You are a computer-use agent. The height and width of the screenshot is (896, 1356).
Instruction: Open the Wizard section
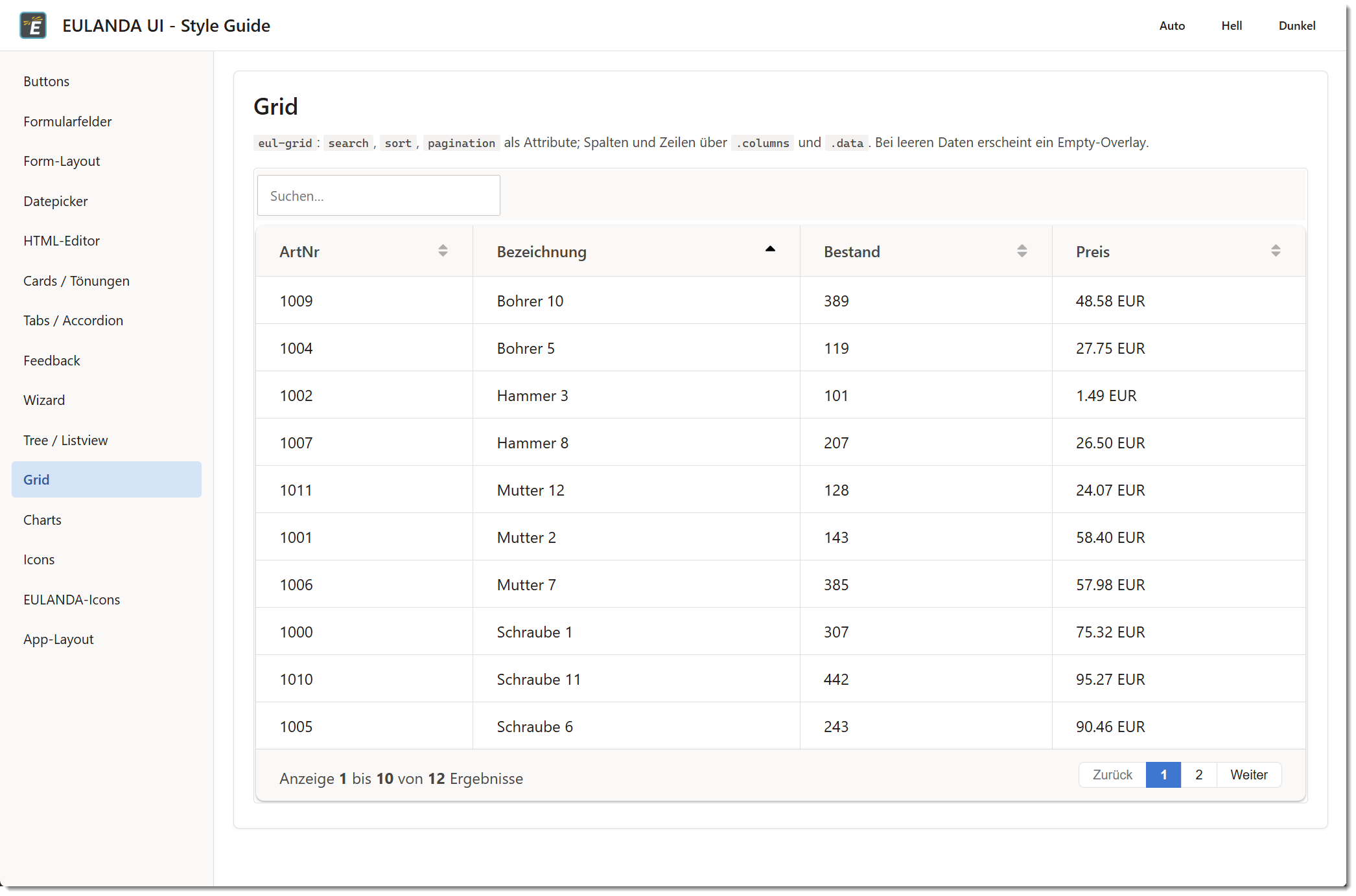[x=106, y=400]
